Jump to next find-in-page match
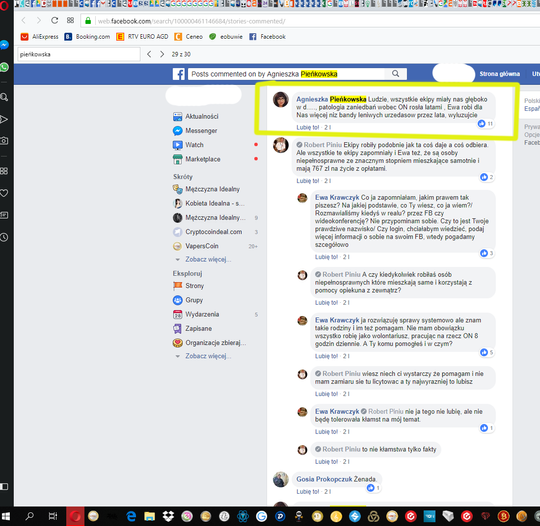Image resolution: width=540 pixels, height=526 pixels. [x=162, y=54]
